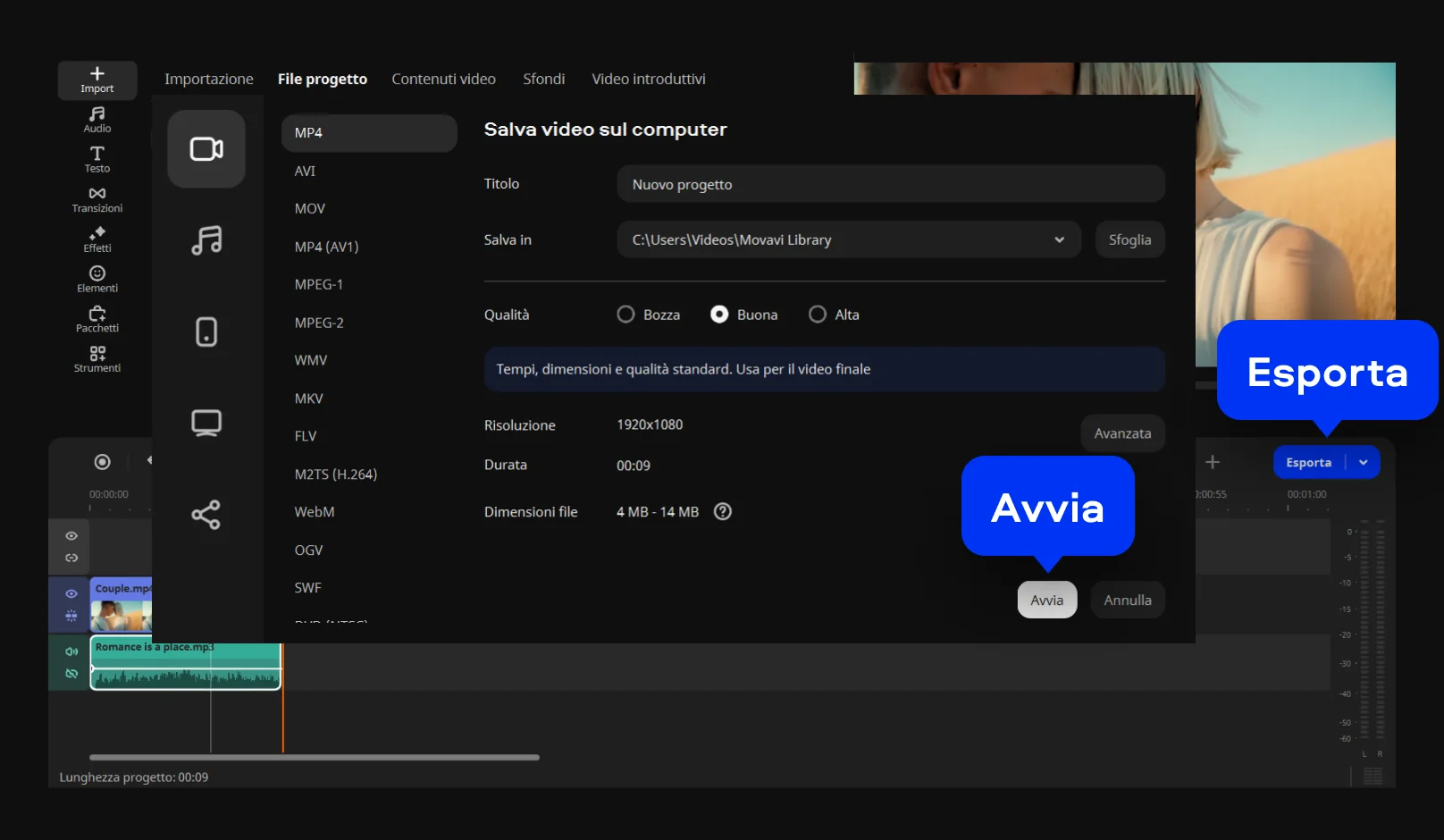Click the Titolo field Nuovo progetto
Image resolution: width=1444 pixels, height=840 pixels.
(890, 184)
